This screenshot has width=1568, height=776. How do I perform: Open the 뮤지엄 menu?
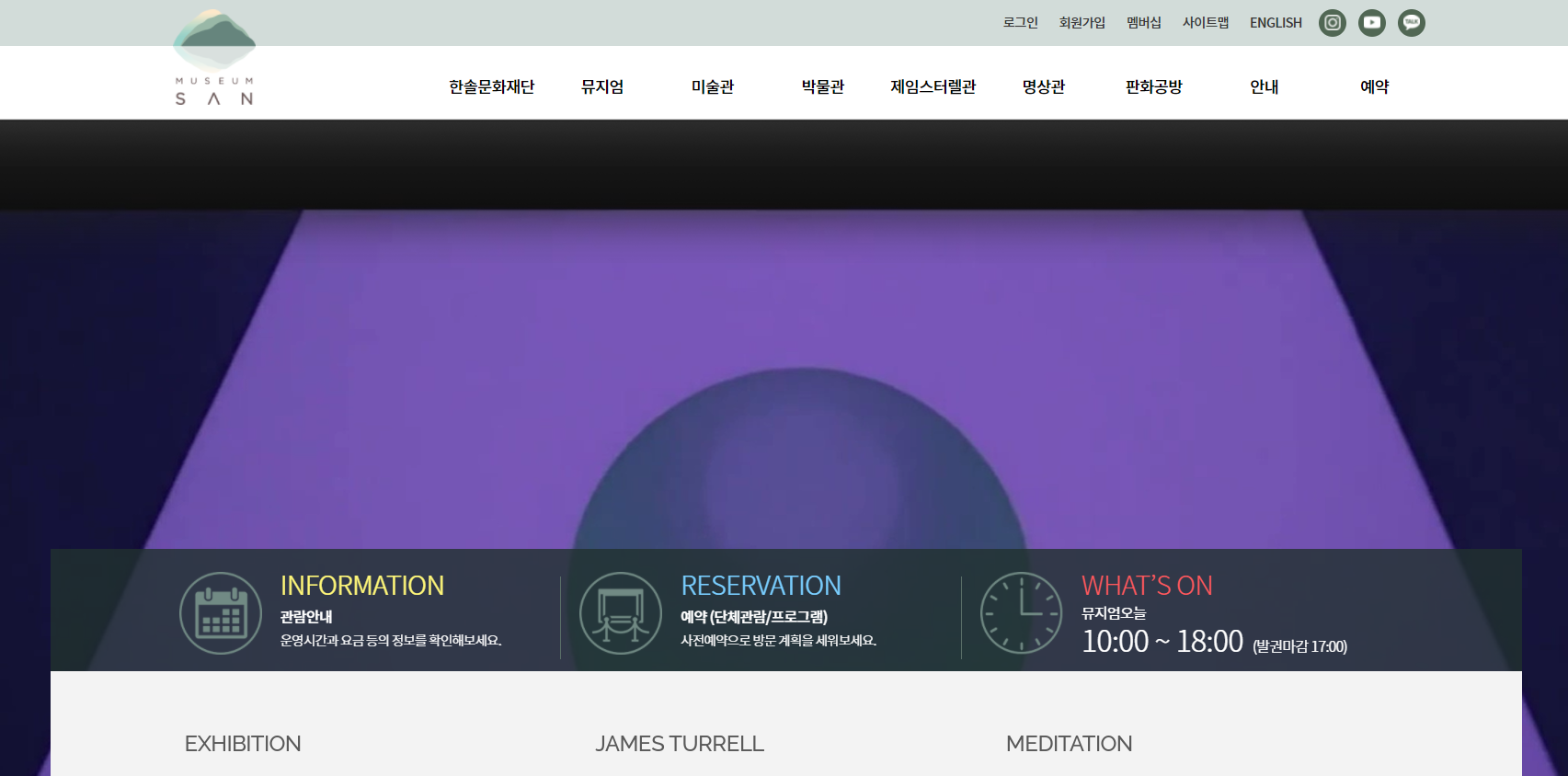coord(602,86)
